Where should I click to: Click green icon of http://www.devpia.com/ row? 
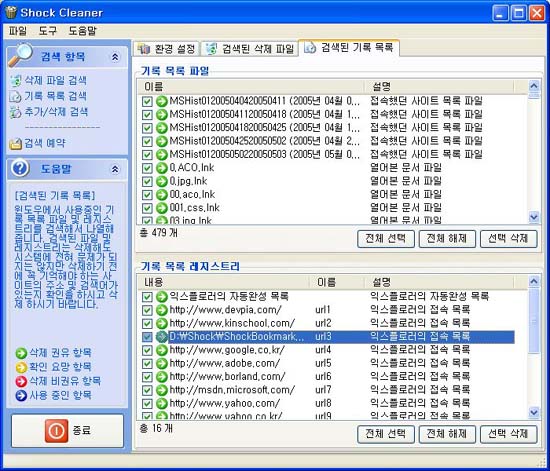tap(162, 310)
